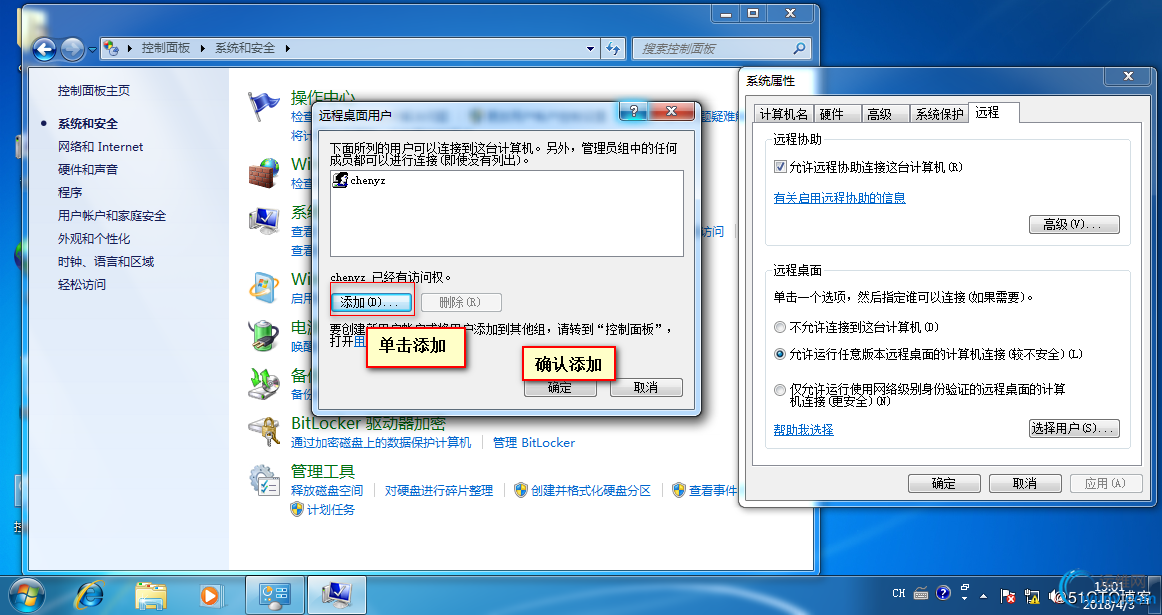Click the help question mark in 远程桌面用户 dialog
Image resolution: width=1162 pixels, height=615 pixels.
tap(634, 111)
